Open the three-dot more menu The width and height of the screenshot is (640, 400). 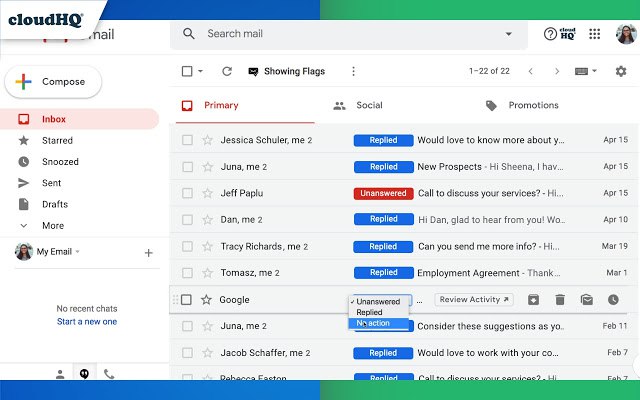353,71
